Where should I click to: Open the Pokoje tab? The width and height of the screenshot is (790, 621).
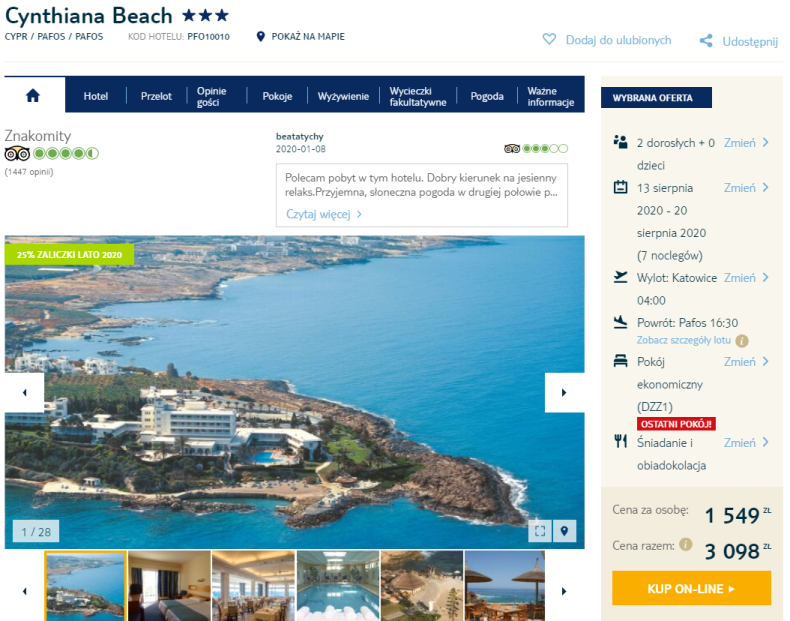pos(277,96)
